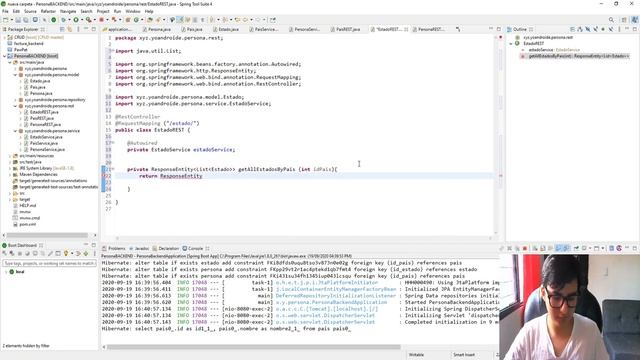
Task: Open the Boot Dashboard view menu
Action: tap(94, 253)
